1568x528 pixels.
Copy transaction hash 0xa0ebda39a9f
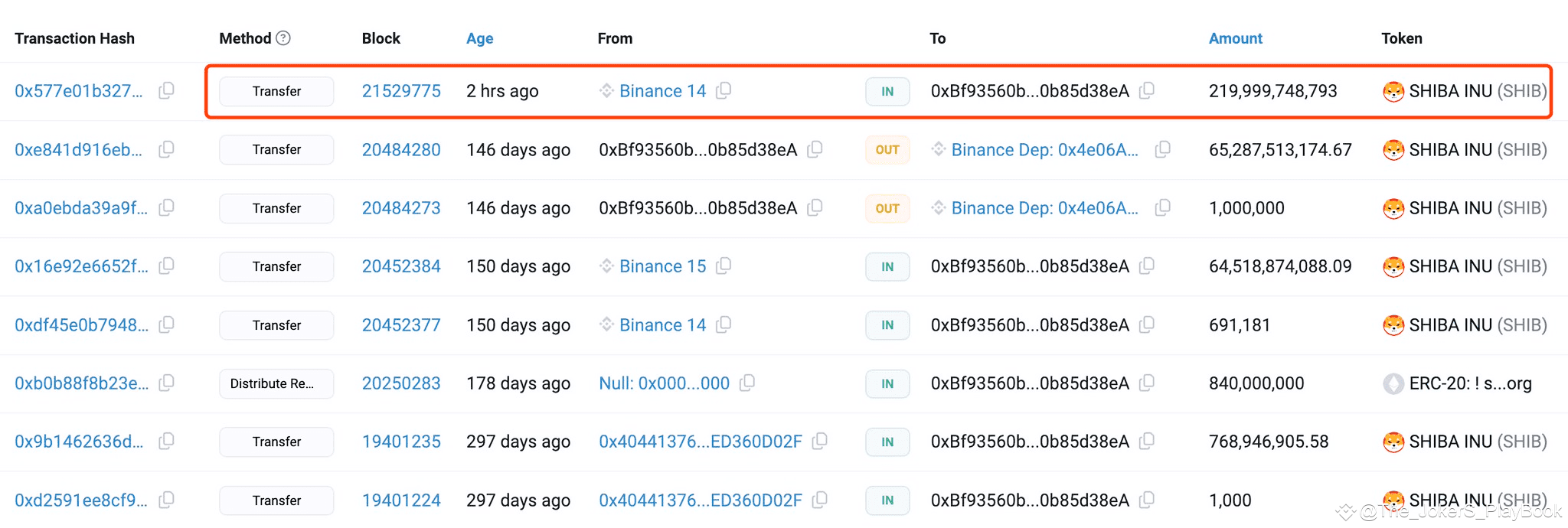166,207
